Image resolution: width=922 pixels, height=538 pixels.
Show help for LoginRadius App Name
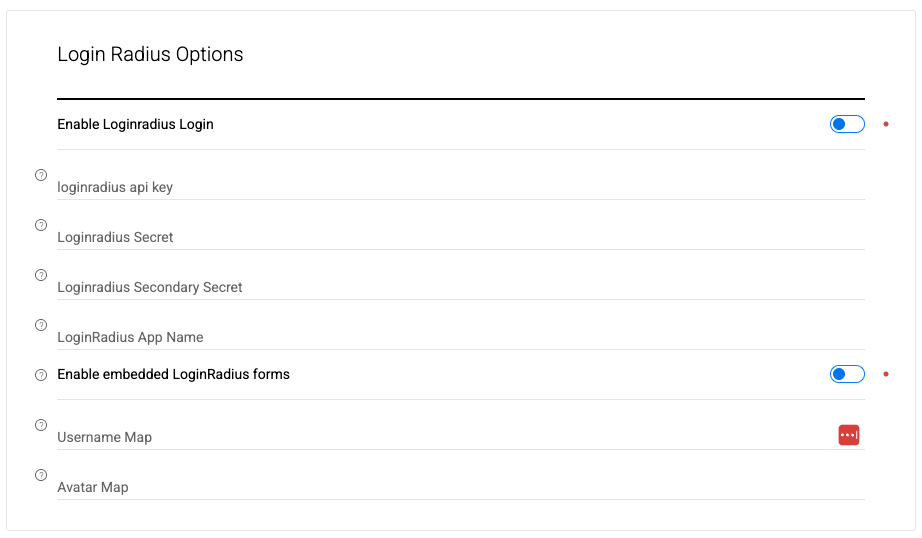pyautogui.click(x=41, y=325)
